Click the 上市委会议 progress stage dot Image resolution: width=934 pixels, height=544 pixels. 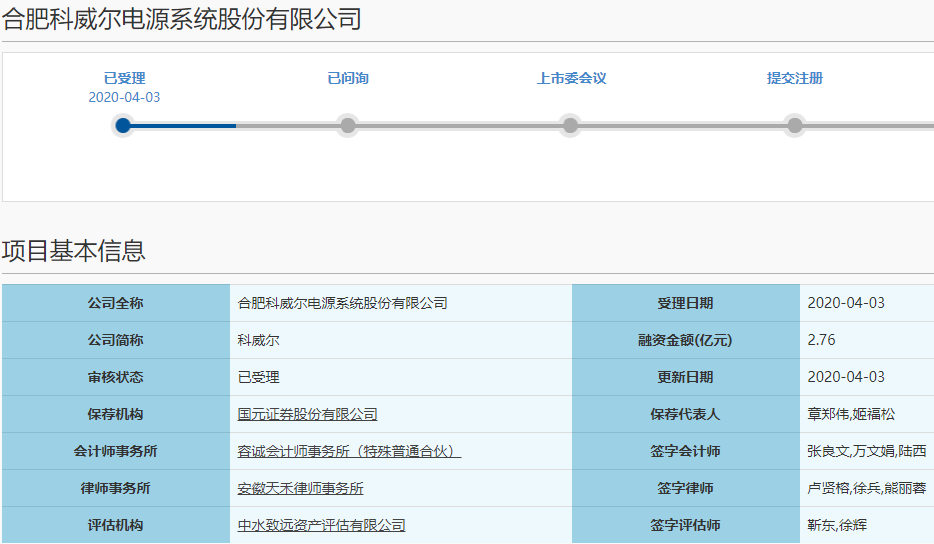pos(570,125)
